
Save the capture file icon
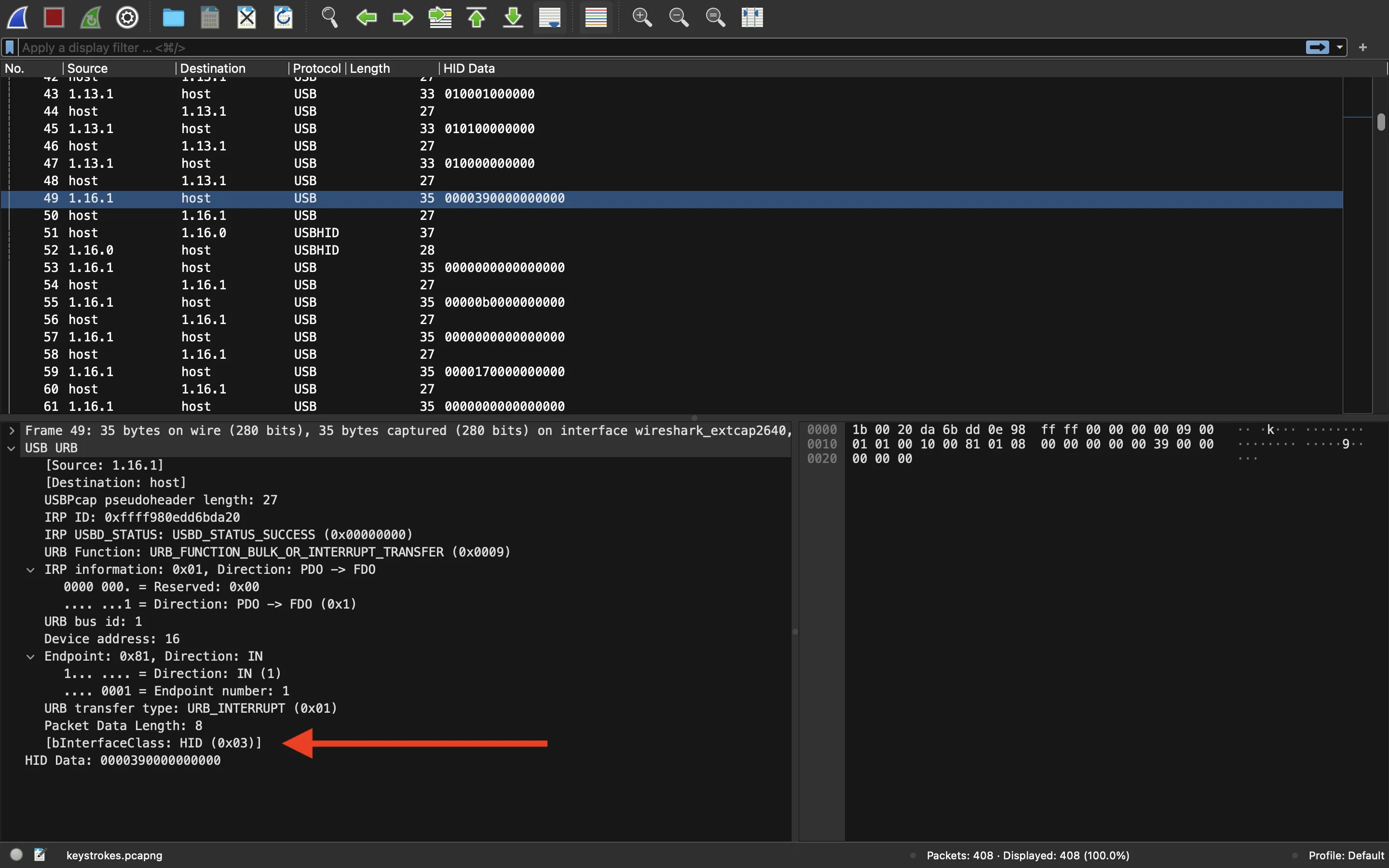pos(210,17)
